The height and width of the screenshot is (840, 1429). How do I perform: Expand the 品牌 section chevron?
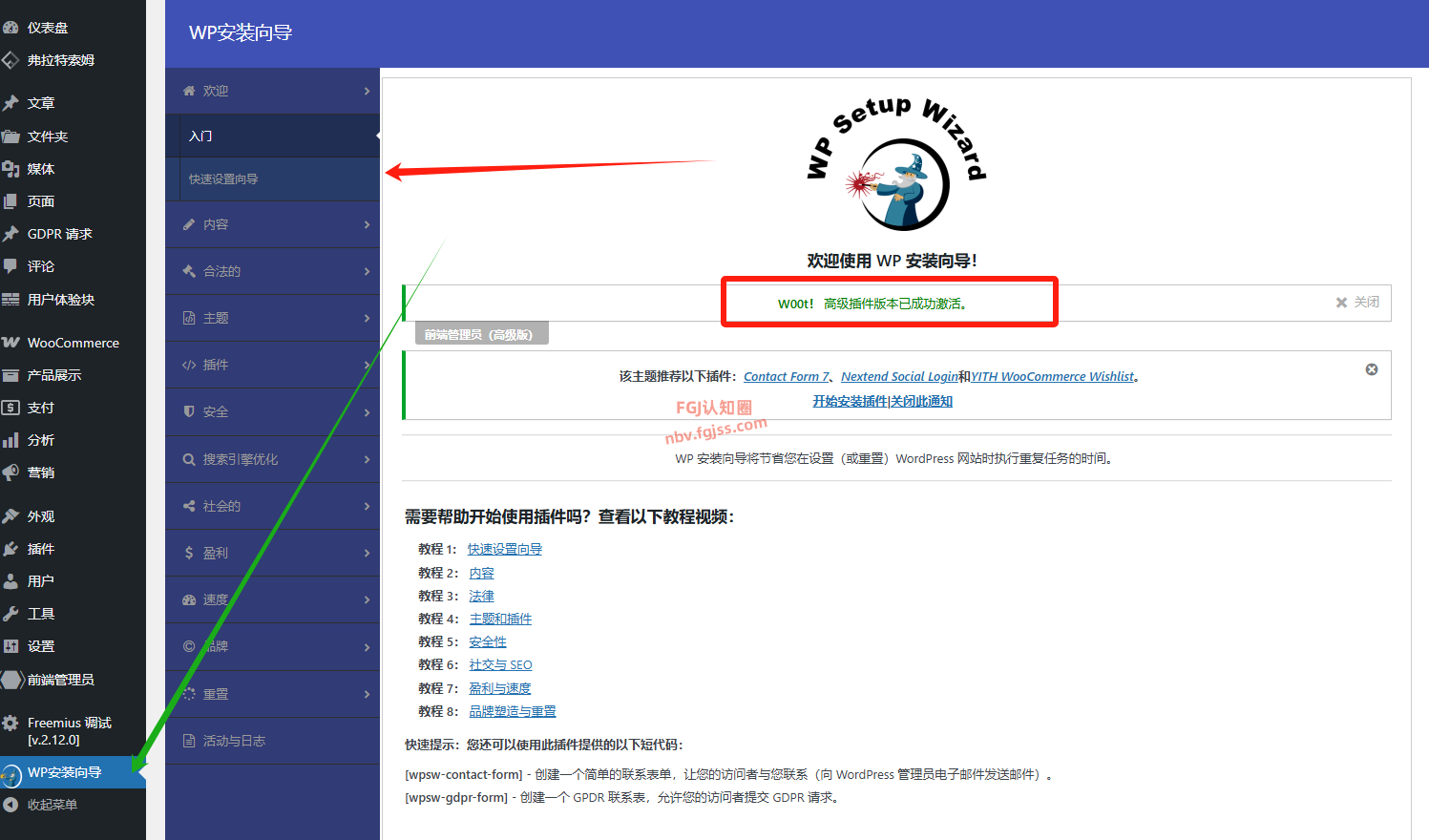[x=367, y=647]
